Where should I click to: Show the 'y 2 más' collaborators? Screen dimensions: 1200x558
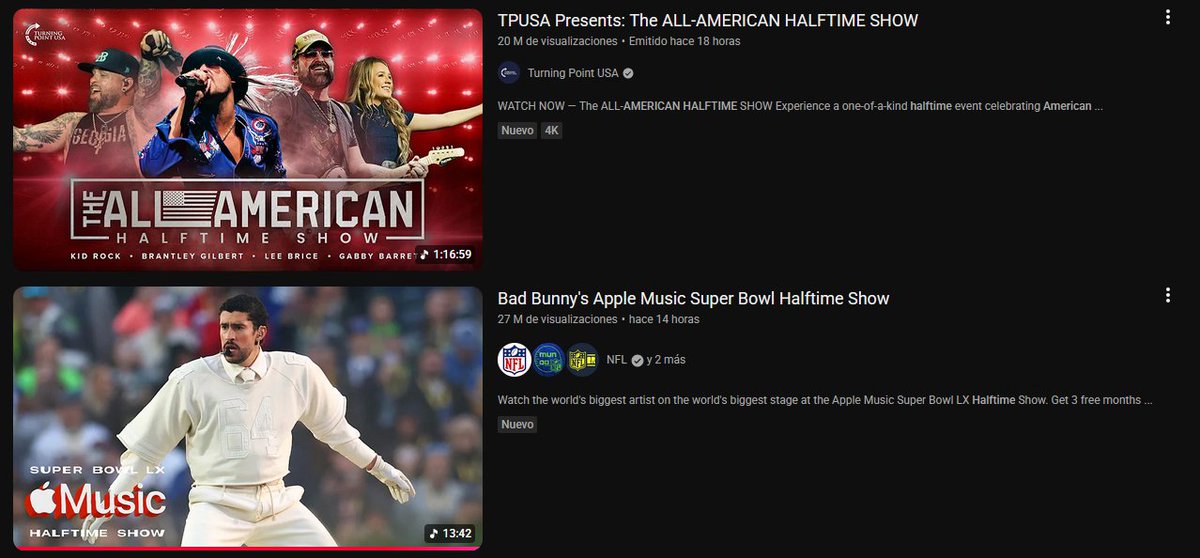(x=666, y=360)
